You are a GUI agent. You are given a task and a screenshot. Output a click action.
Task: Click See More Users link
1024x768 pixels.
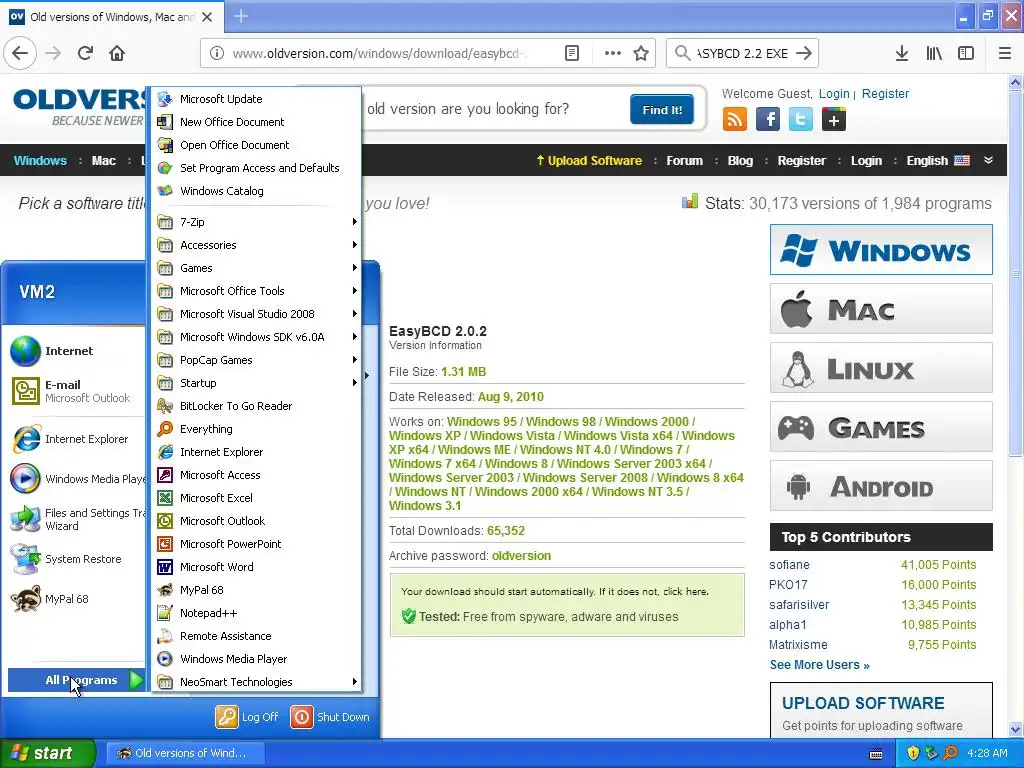[819, 665]
